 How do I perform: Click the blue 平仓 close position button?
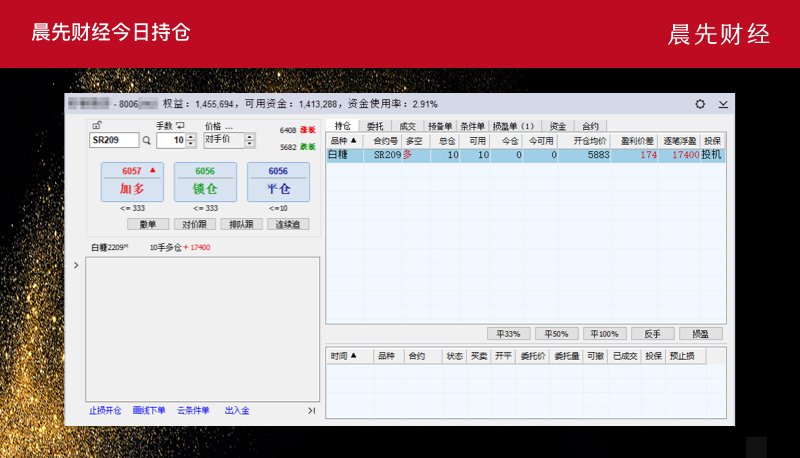pyautogui.click(x=278, y=181)
